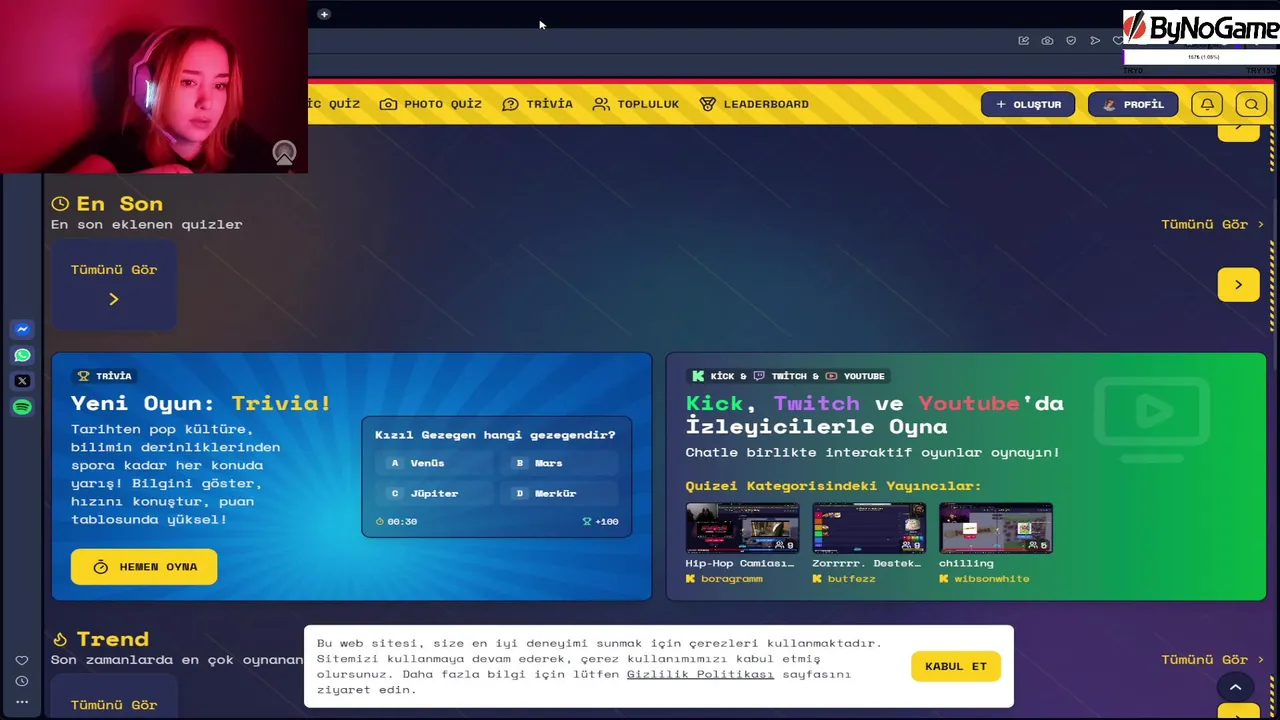Open X (Twitter) in the sidebar
The image size is (1280, 720).
[x=22, y=381]
